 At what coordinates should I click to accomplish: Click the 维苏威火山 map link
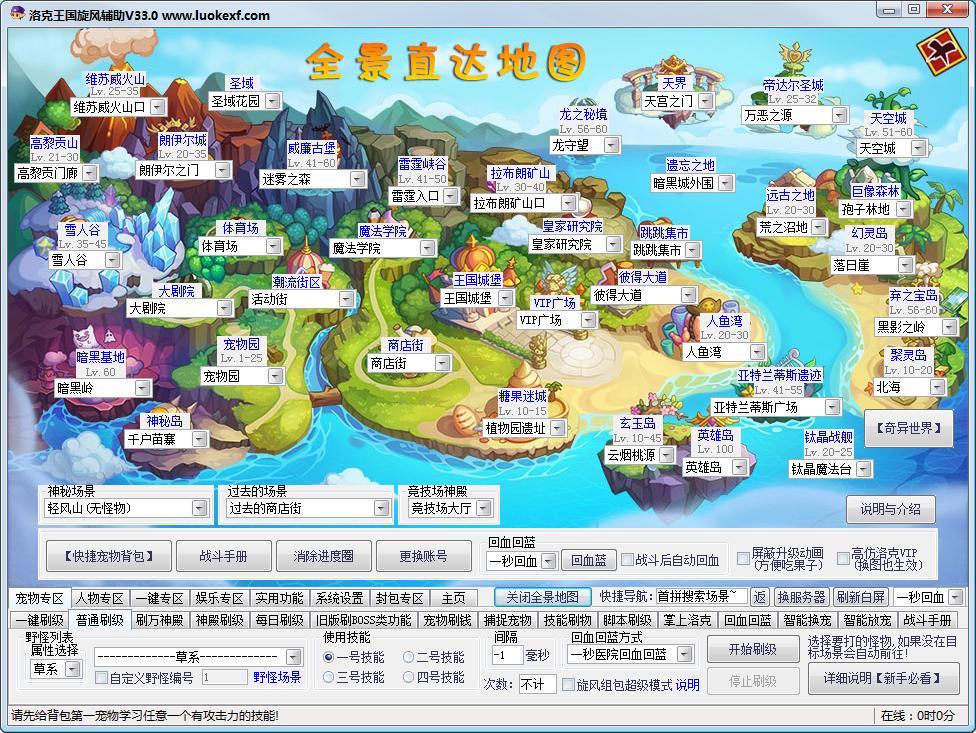pyautogui.click(x=115, y=79)
